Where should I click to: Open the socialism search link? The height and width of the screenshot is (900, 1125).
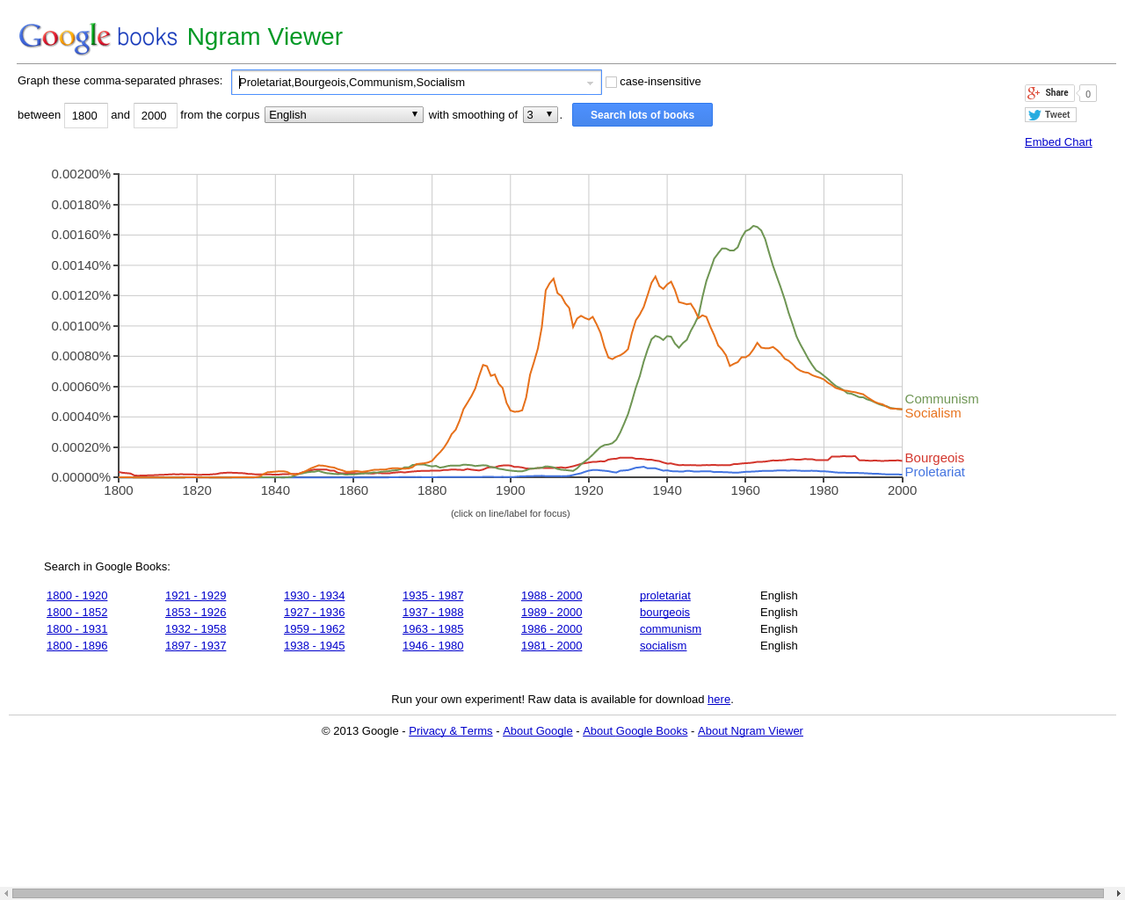[663, 645]
